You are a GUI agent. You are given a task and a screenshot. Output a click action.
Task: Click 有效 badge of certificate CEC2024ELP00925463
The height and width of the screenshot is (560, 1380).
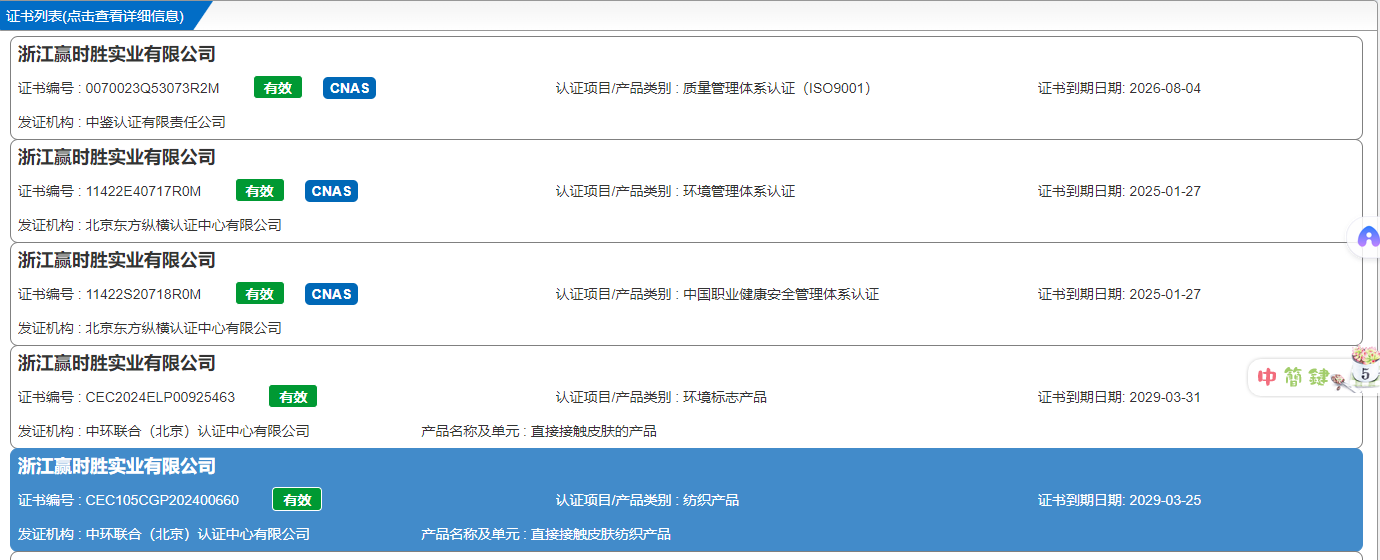click(x=293, y=397)
